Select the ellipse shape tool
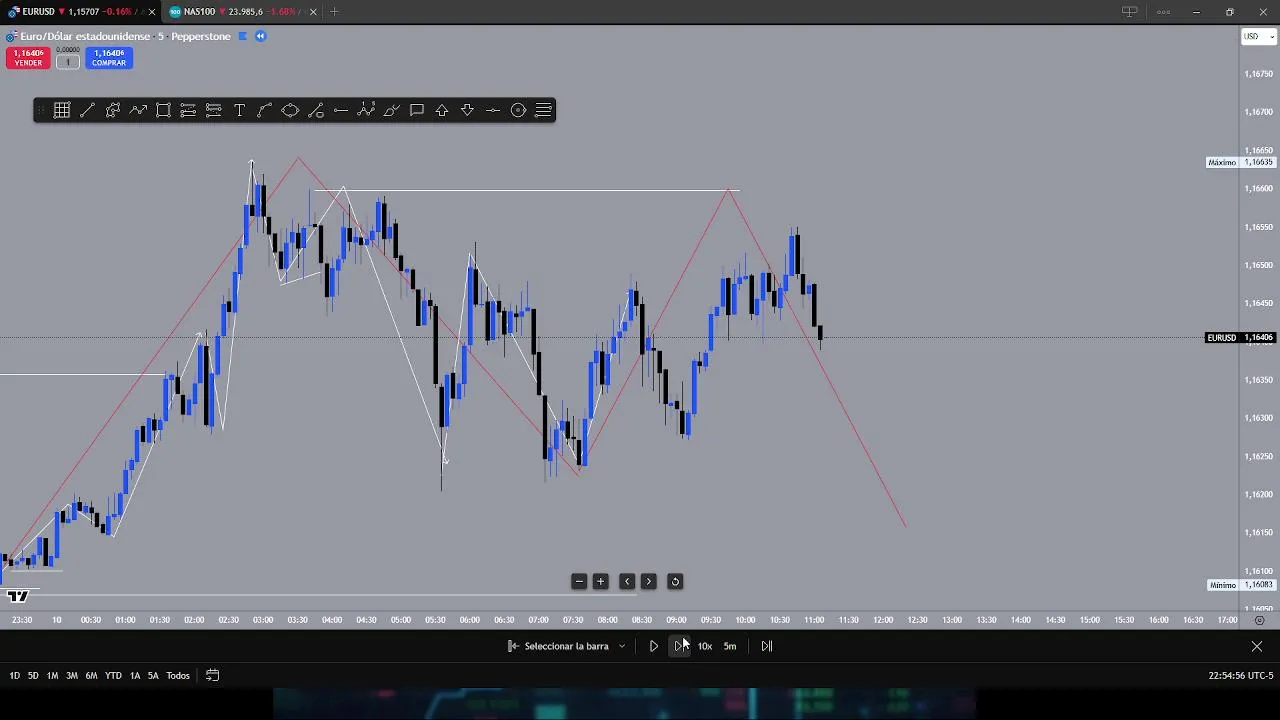The height and width of the screenshot is (720, 1280). pos(290,110)
